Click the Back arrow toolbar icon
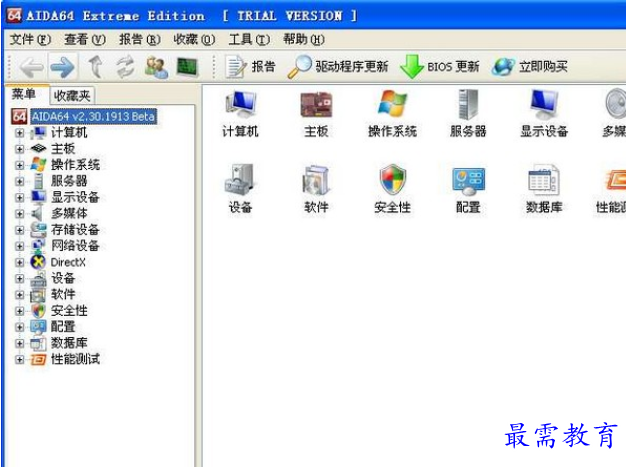This screenshot has width=626, height=467. coord(32,67)
